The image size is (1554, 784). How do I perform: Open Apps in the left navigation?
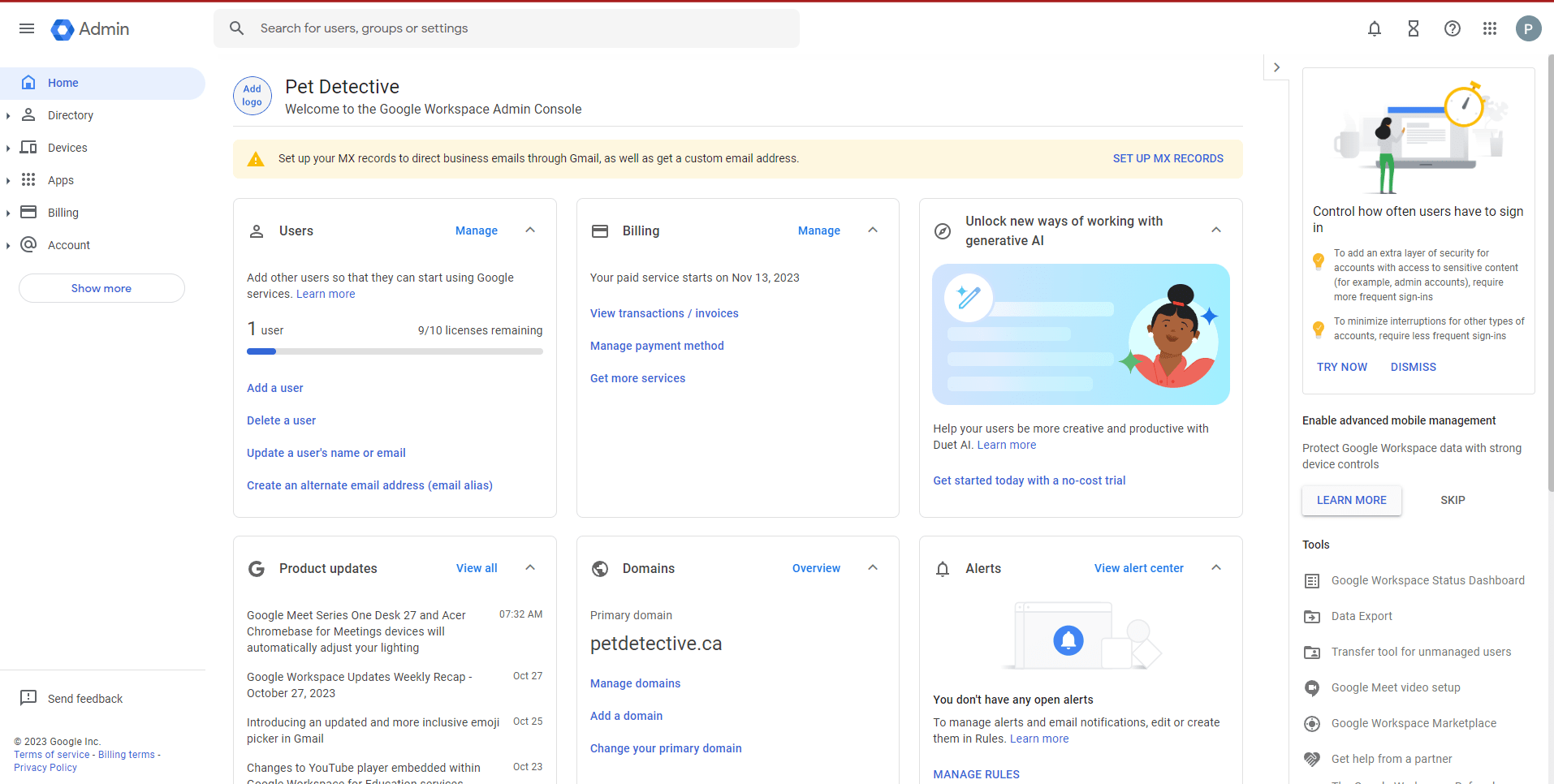pyautogui.click(x=61, y=180)
